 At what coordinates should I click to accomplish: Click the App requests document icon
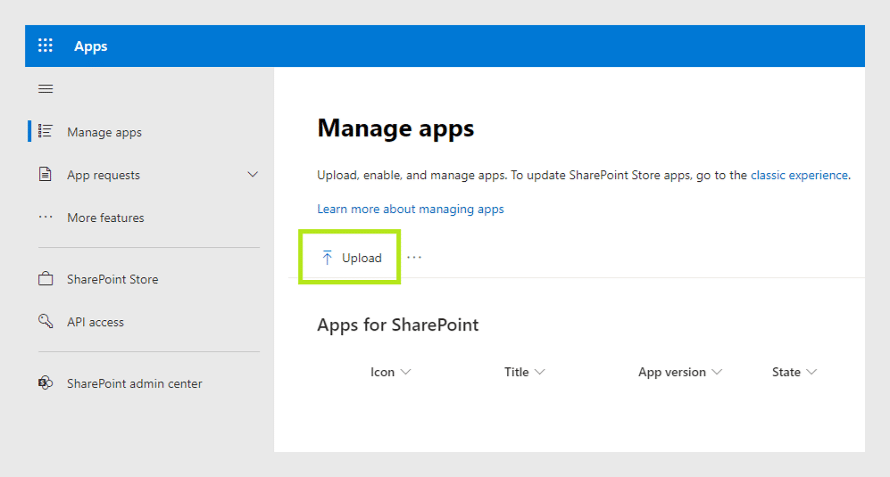[x=45, y=174]
